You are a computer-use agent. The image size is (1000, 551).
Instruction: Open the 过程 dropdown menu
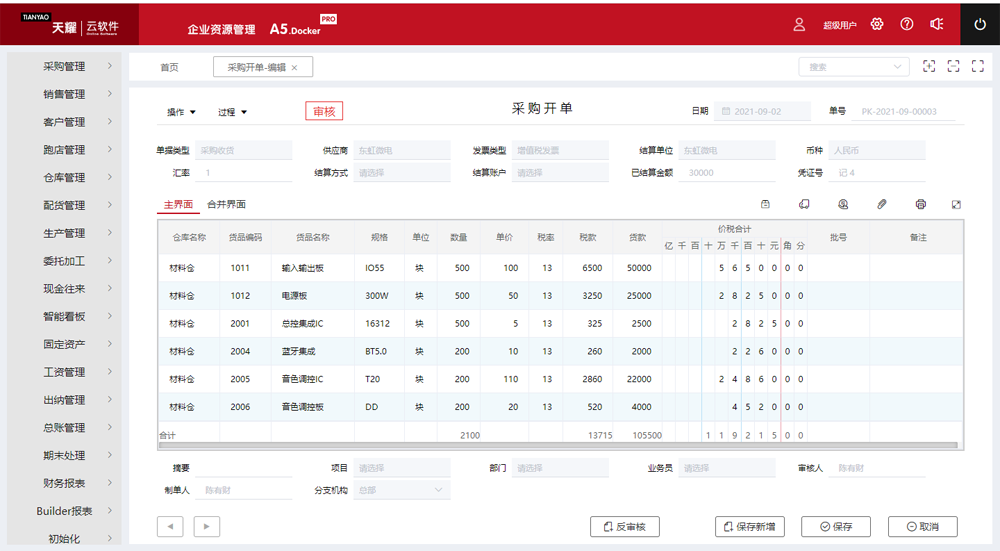(232, 112)
